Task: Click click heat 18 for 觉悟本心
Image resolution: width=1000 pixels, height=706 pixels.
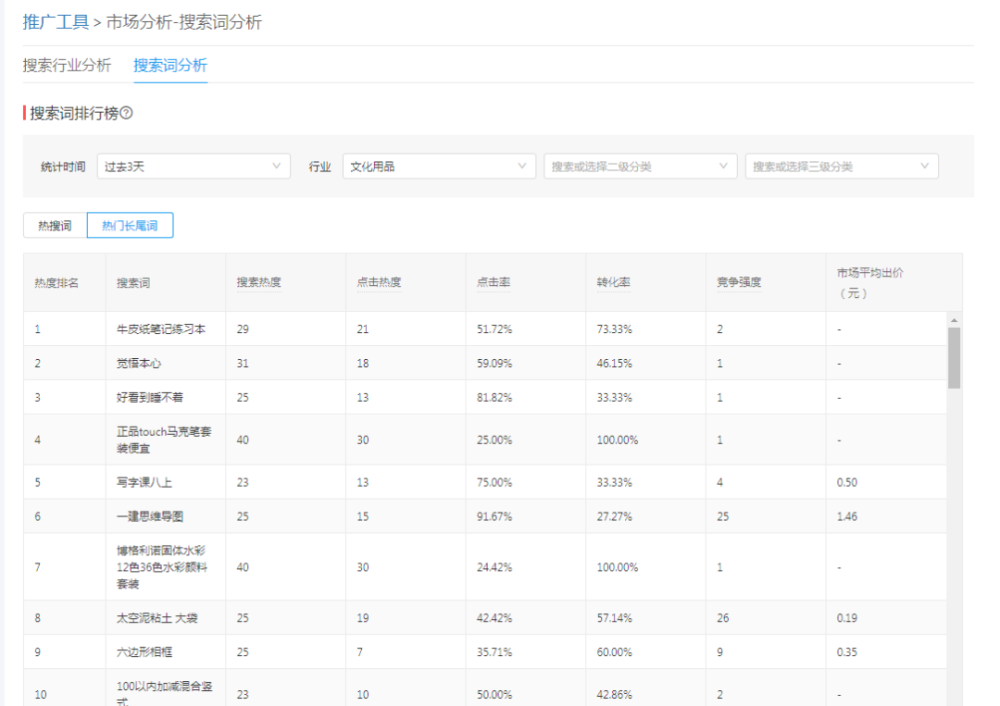Action: click(x=362, y=364)
